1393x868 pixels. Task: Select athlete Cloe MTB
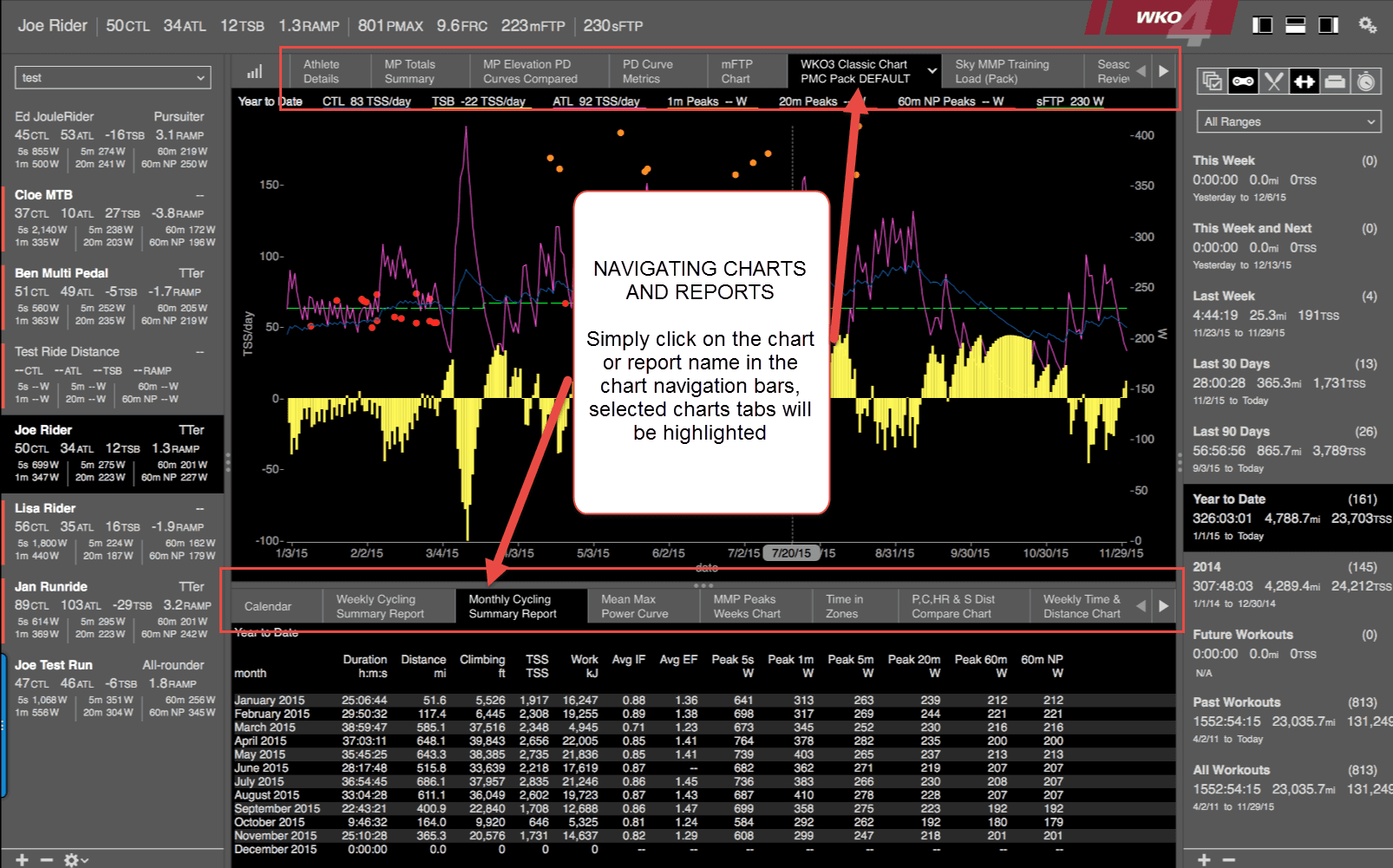click(x=112, y=219)
